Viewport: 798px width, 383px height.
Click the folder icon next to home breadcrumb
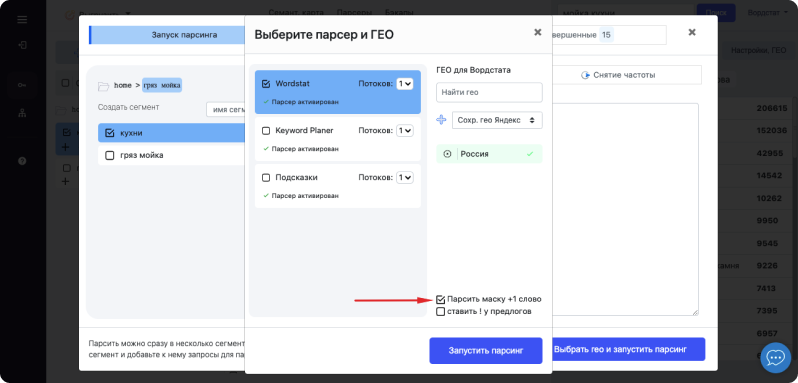(x=104, y=86)
